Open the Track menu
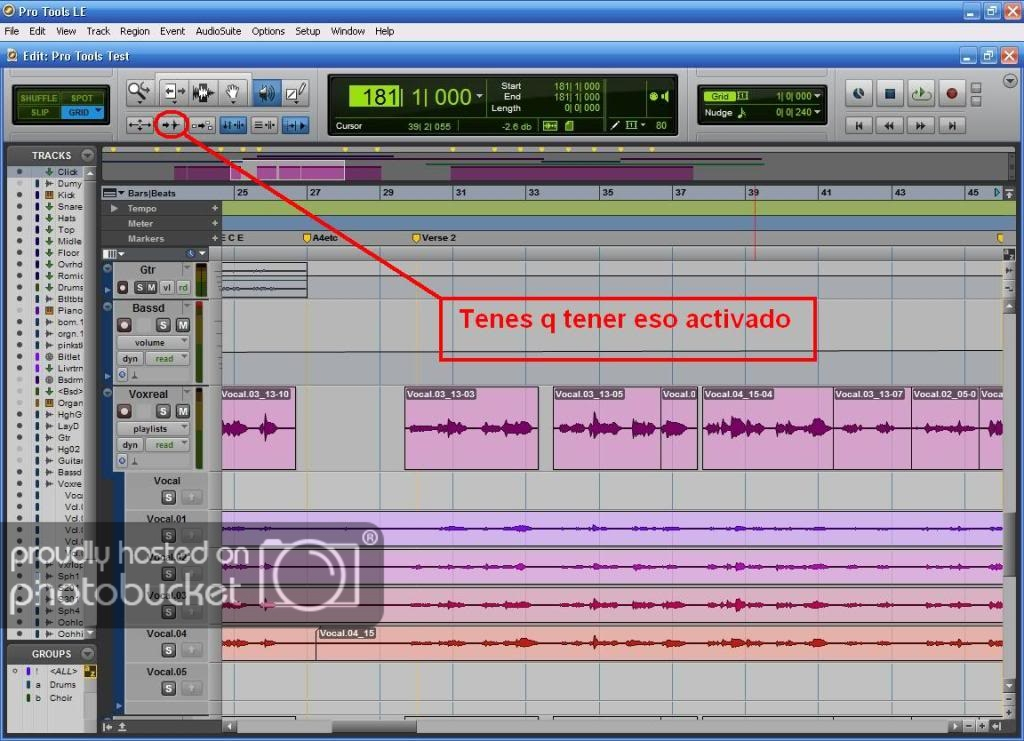Screen dimensions: 1024x741 (98, 31)
